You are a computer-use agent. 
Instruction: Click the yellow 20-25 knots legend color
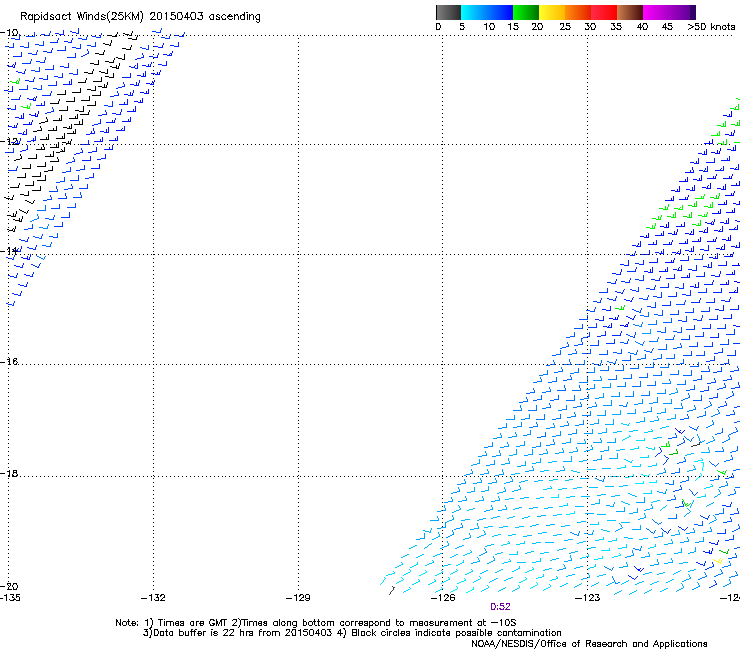click(552, 12)
